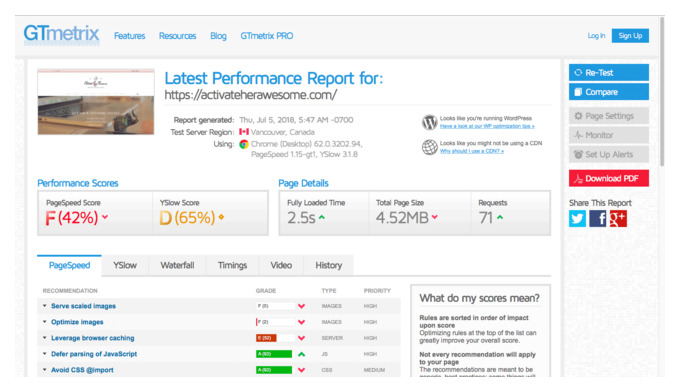Share report on Facebook icon
This screenshot has height=392, width=680.
[598, 219]
